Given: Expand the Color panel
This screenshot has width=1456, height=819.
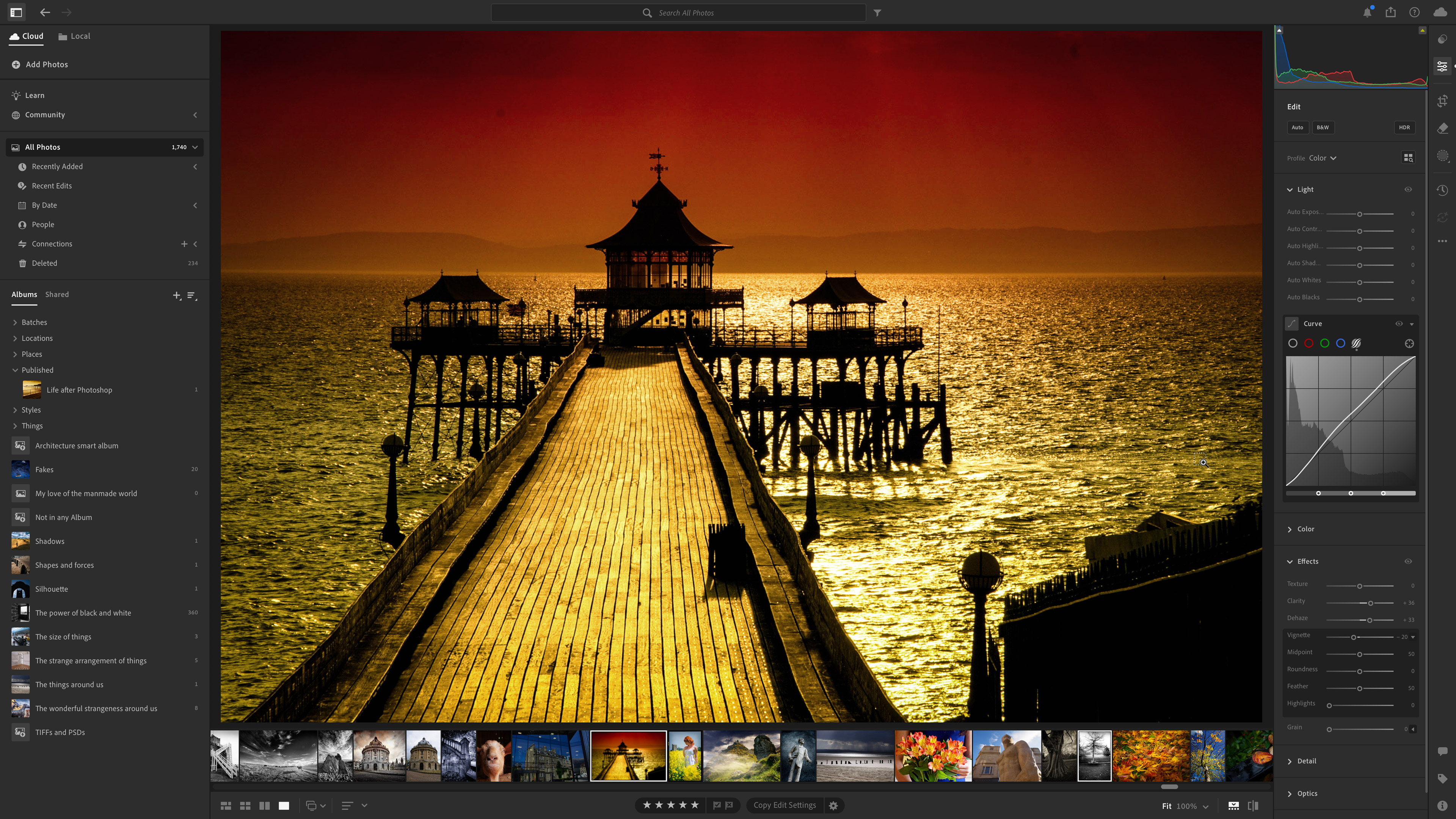Looking at the screenshot, I should (x=1305, y=529).
